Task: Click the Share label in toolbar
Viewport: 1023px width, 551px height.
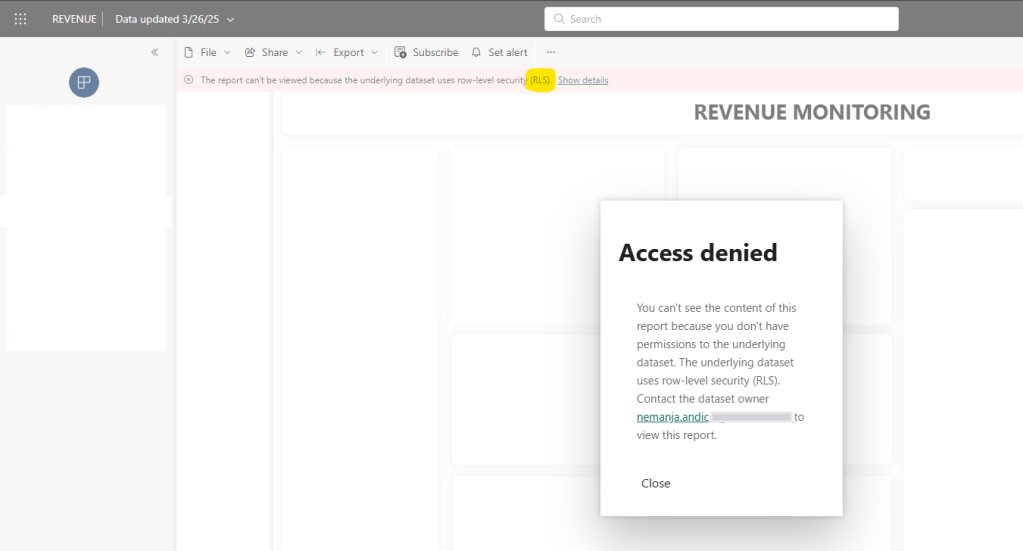Action: (274, 52)
